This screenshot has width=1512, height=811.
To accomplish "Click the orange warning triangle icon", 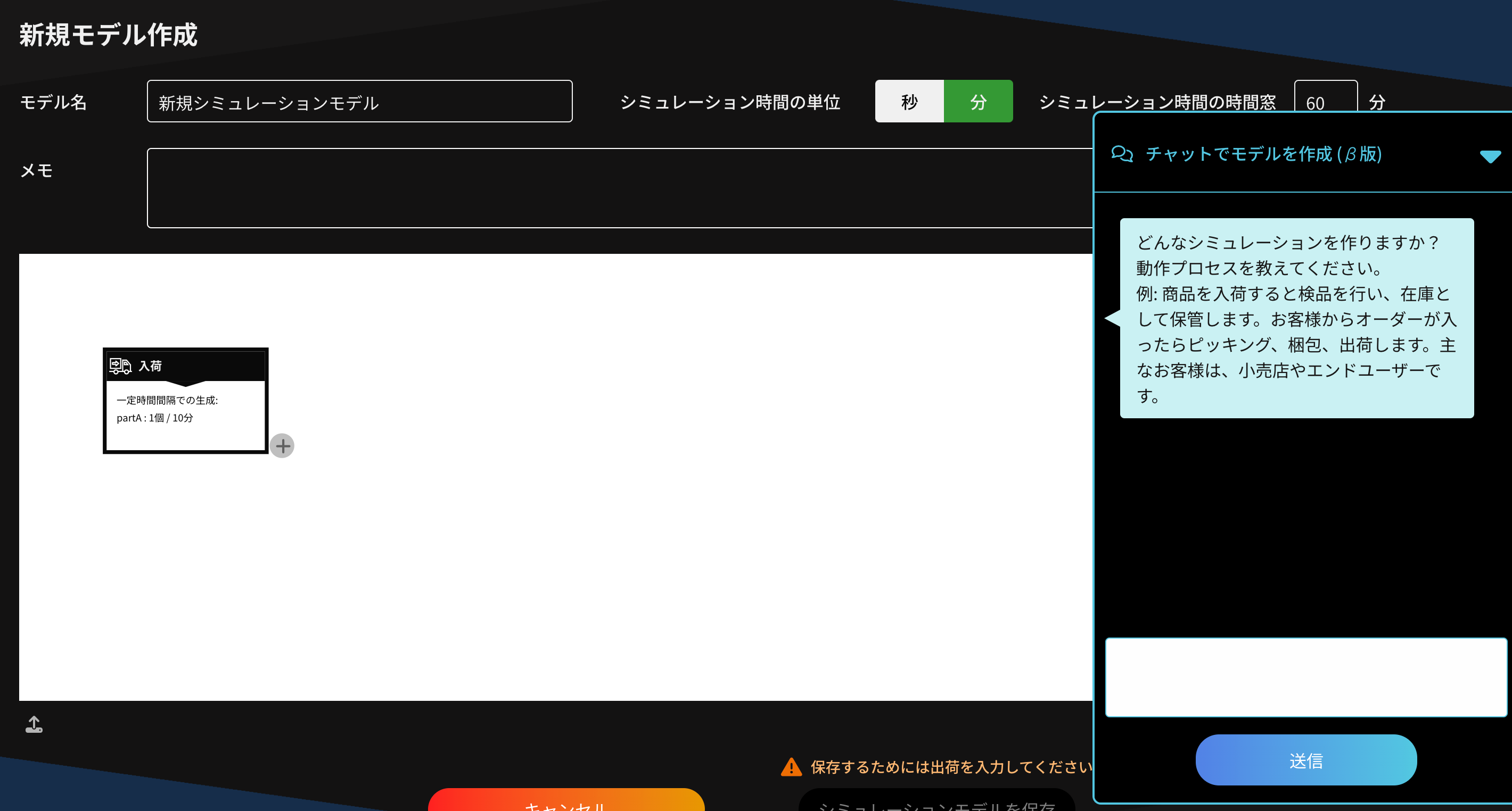I will tap(791, 767).
